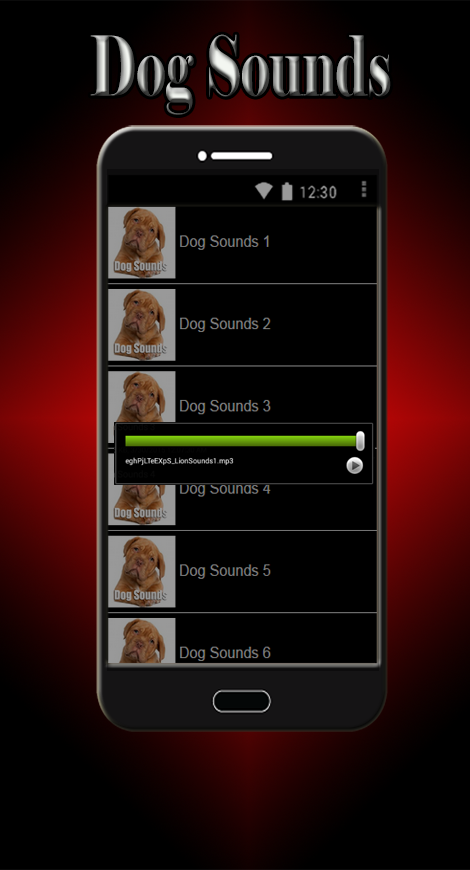
Task: Click the middle of the green progress bar
Action: click(241, 441)
